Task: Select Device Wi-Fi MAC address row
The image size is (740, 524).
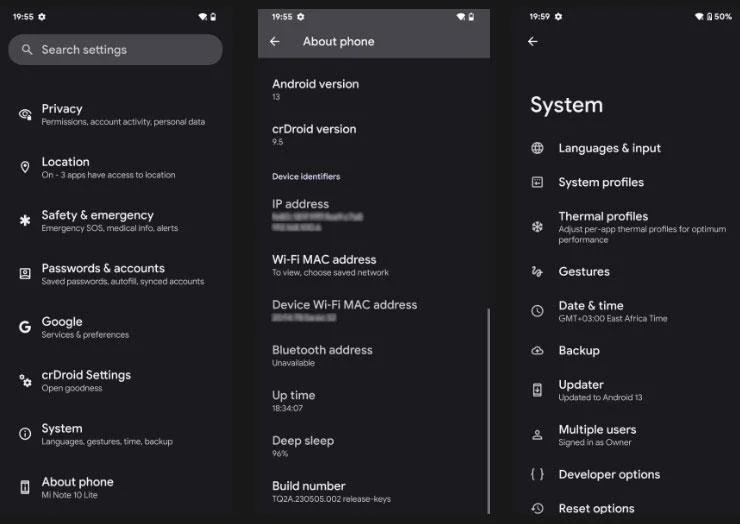Action: [x=374, y=311]
